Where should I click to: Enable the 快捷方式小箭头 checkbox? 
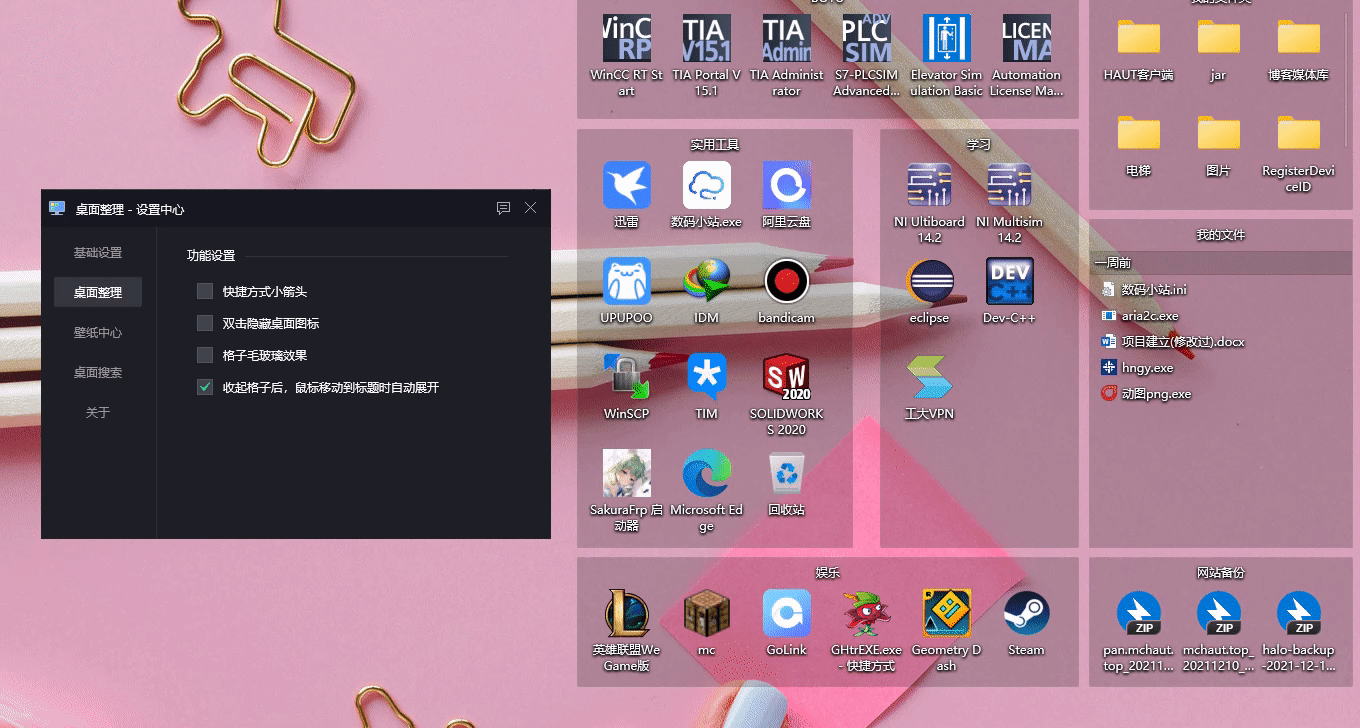click(x=205, y=291)
